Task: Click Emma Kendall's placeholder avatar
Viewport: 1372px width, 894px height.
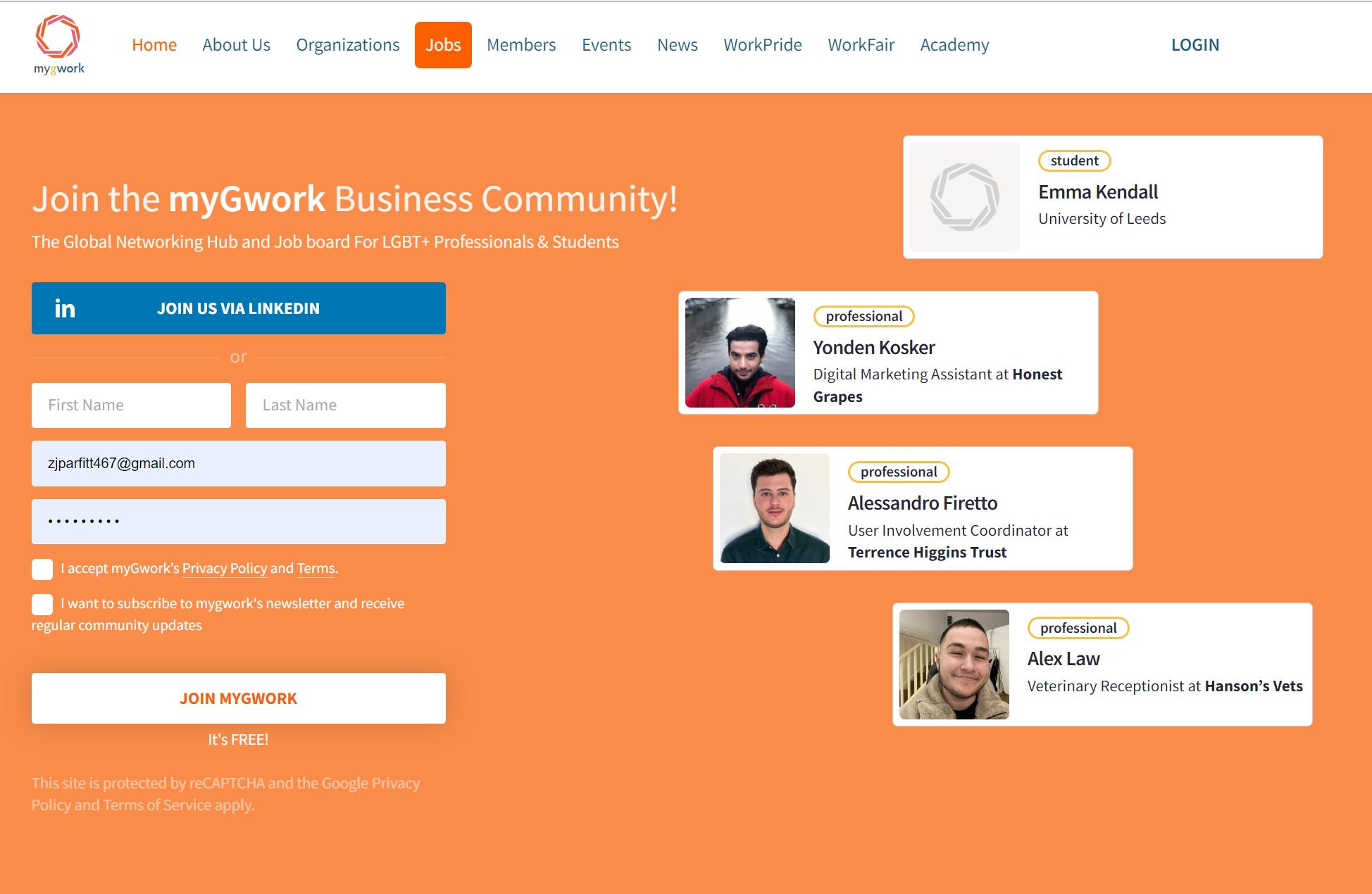Action: [x=964, y=197]
